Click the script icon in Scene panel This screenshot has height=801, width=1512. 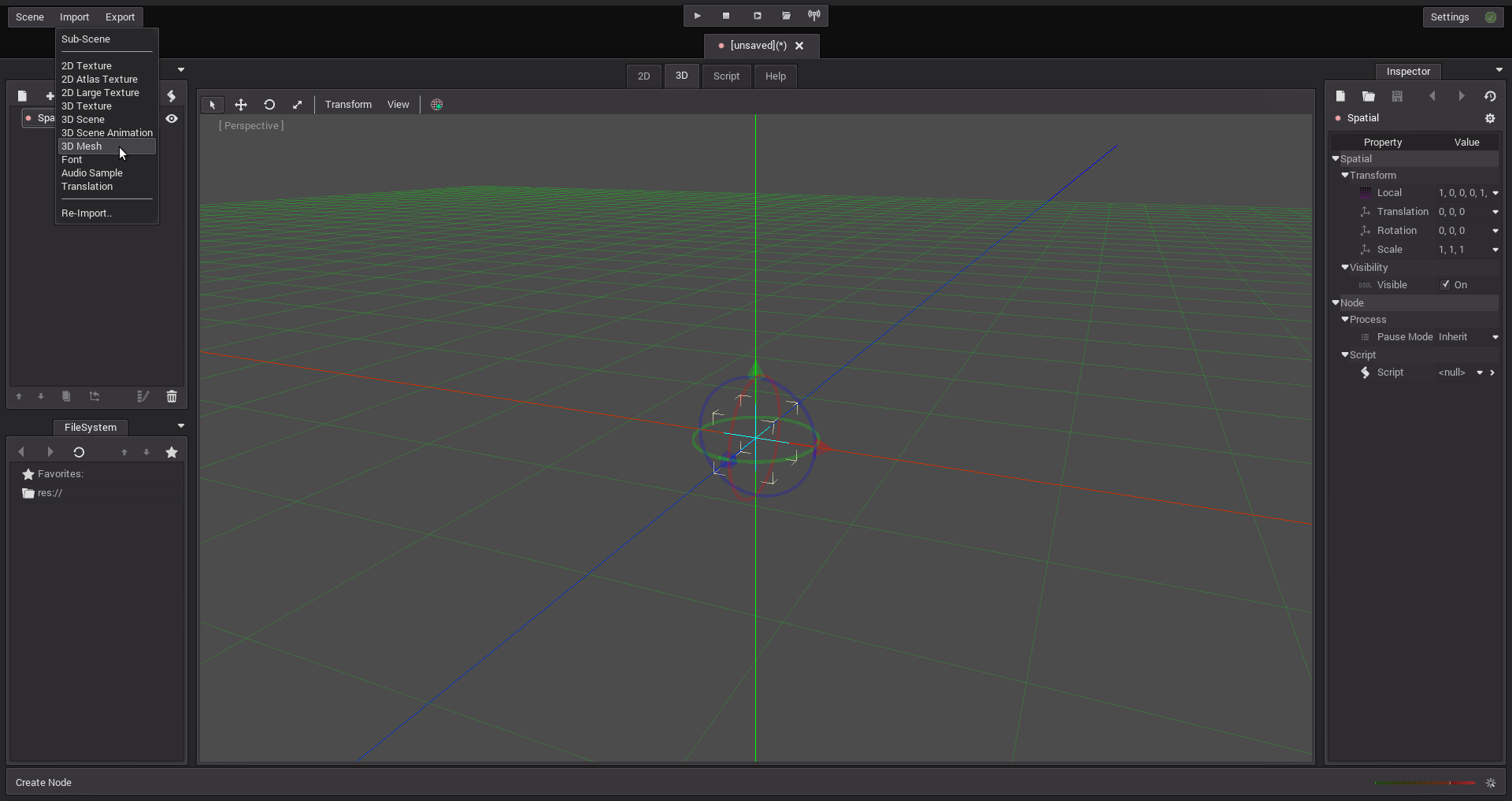(172, 96)
